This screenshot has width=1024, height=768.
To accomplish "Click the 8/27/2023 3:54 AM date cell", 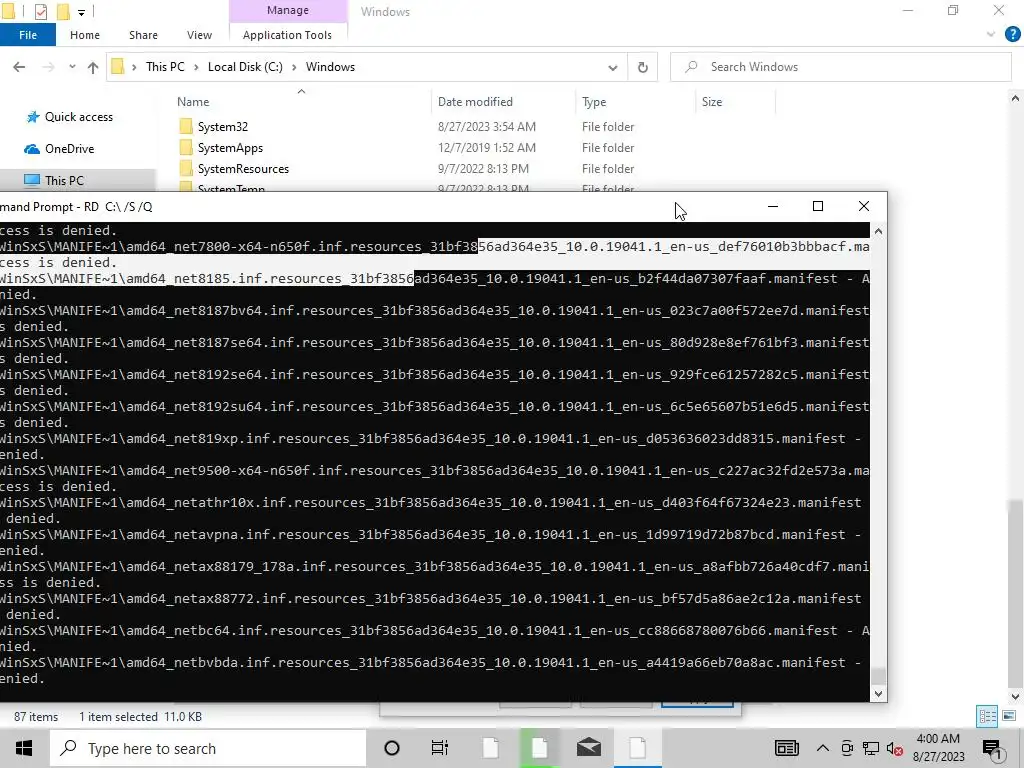I will coord(487,127).
